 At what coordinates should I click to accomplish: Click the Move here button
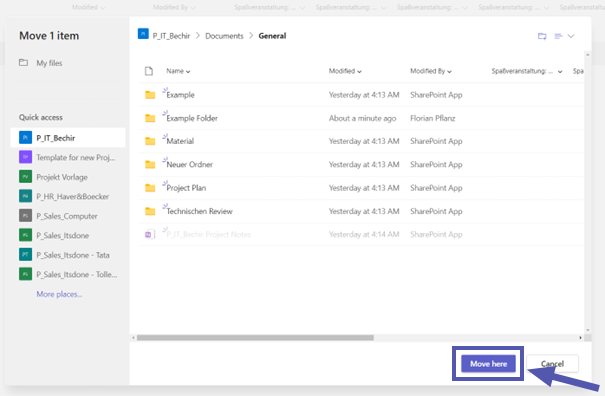488,364
